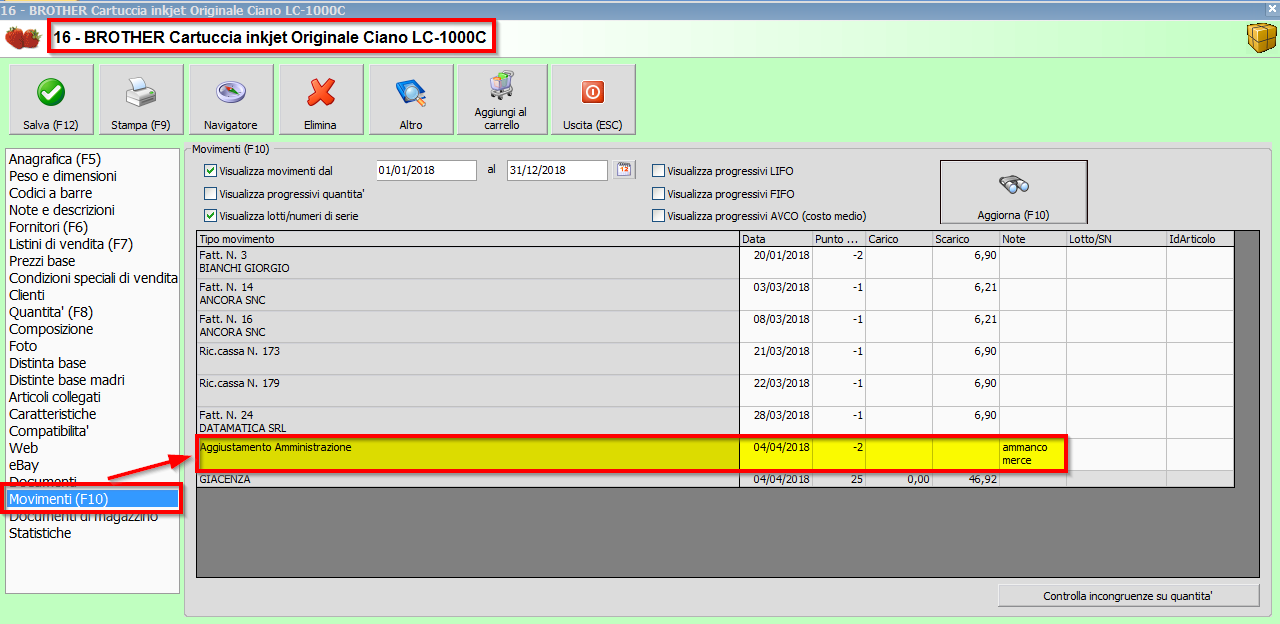Select Distinta base in sidebar
The width and height of the screenshot is (1280, 624).
[x=48, y=363]
